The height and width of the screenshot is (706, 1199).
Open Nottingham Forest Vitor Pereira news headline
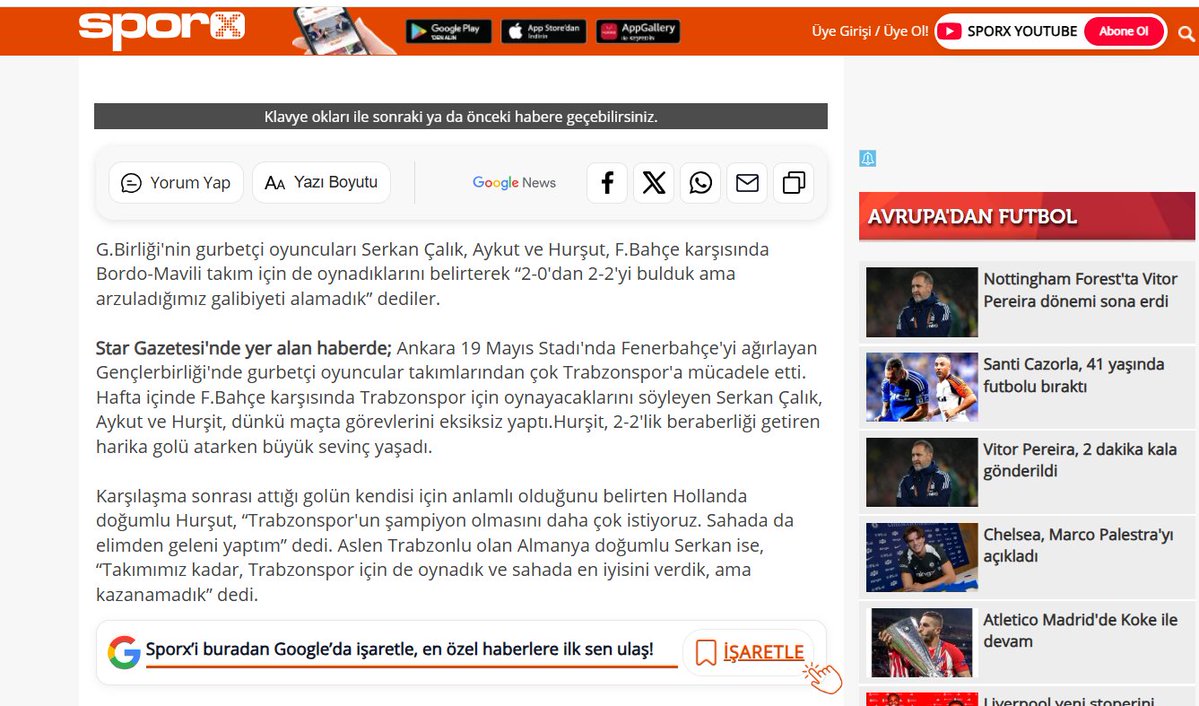coord(1080,290)
